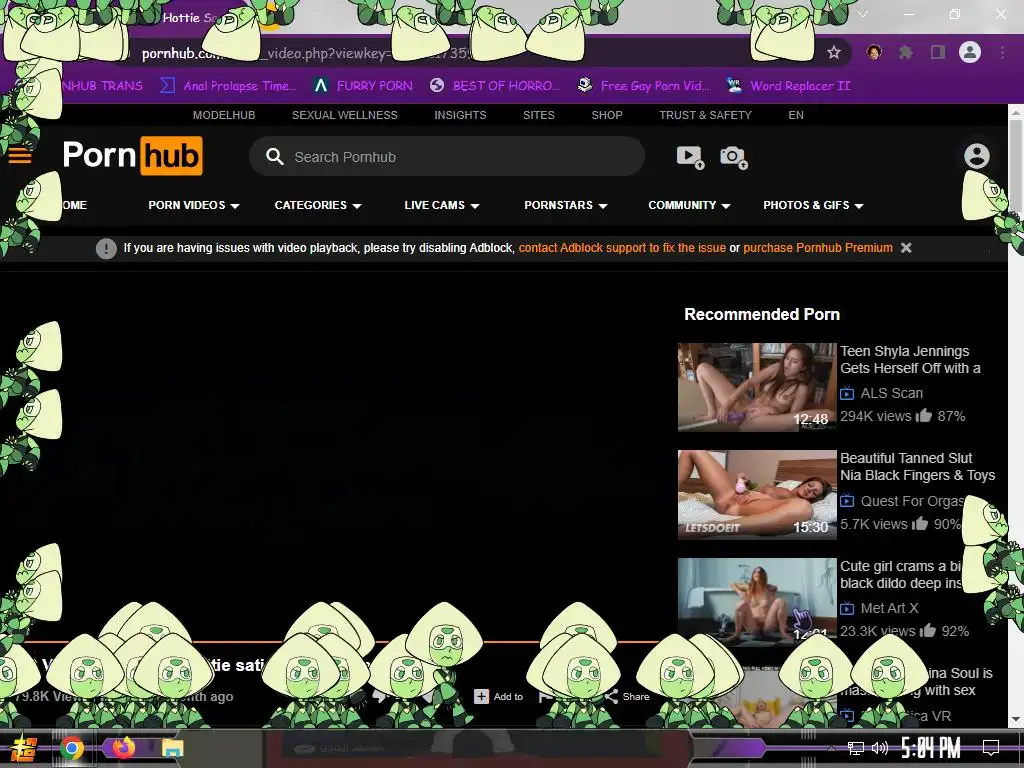This screenshot has height=768, width=1024.
Task: Open the site account avatar icon
Action: point(976,156)
